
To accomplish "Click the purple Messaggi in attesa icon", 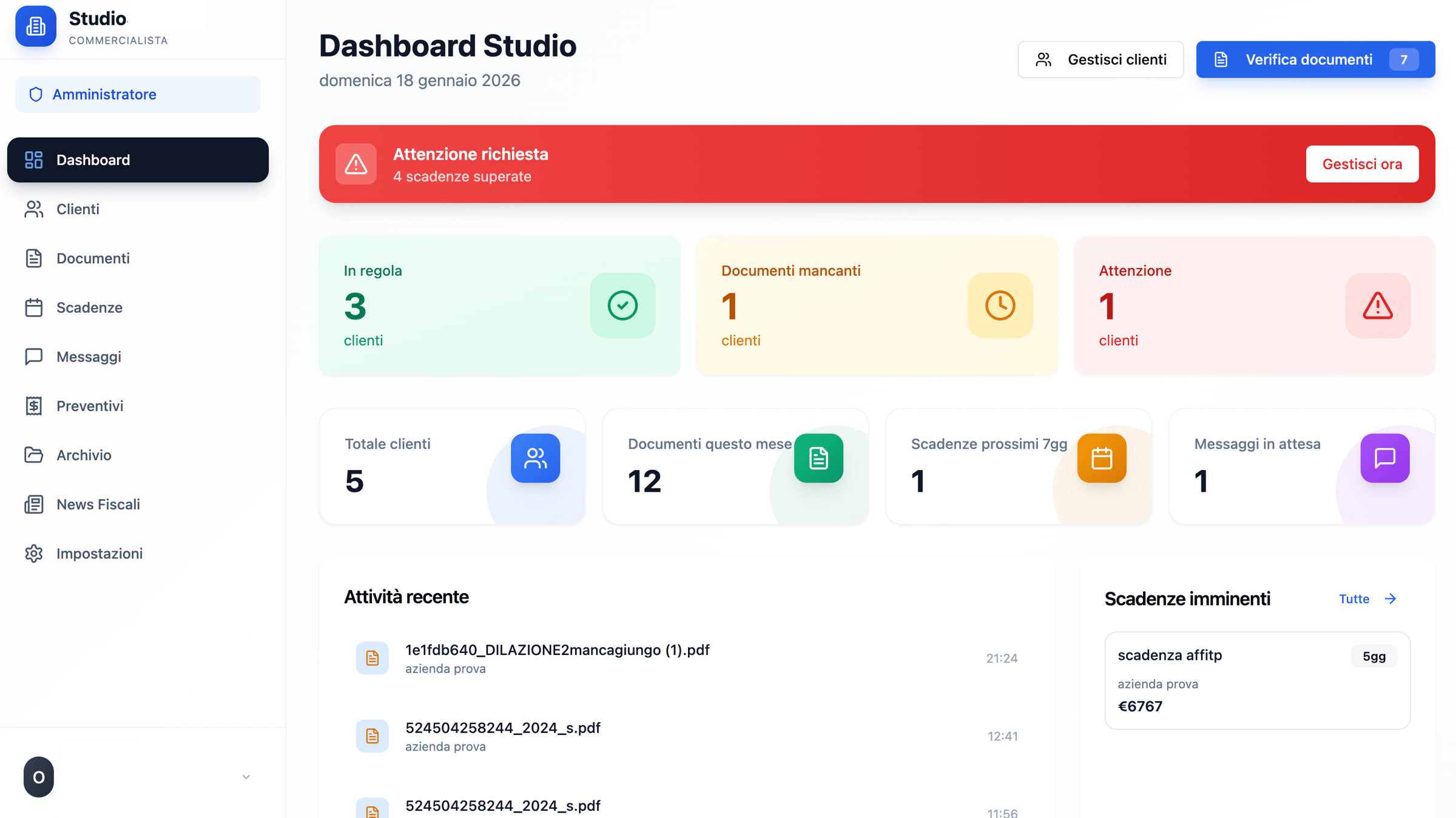I will click(1384, 458).
